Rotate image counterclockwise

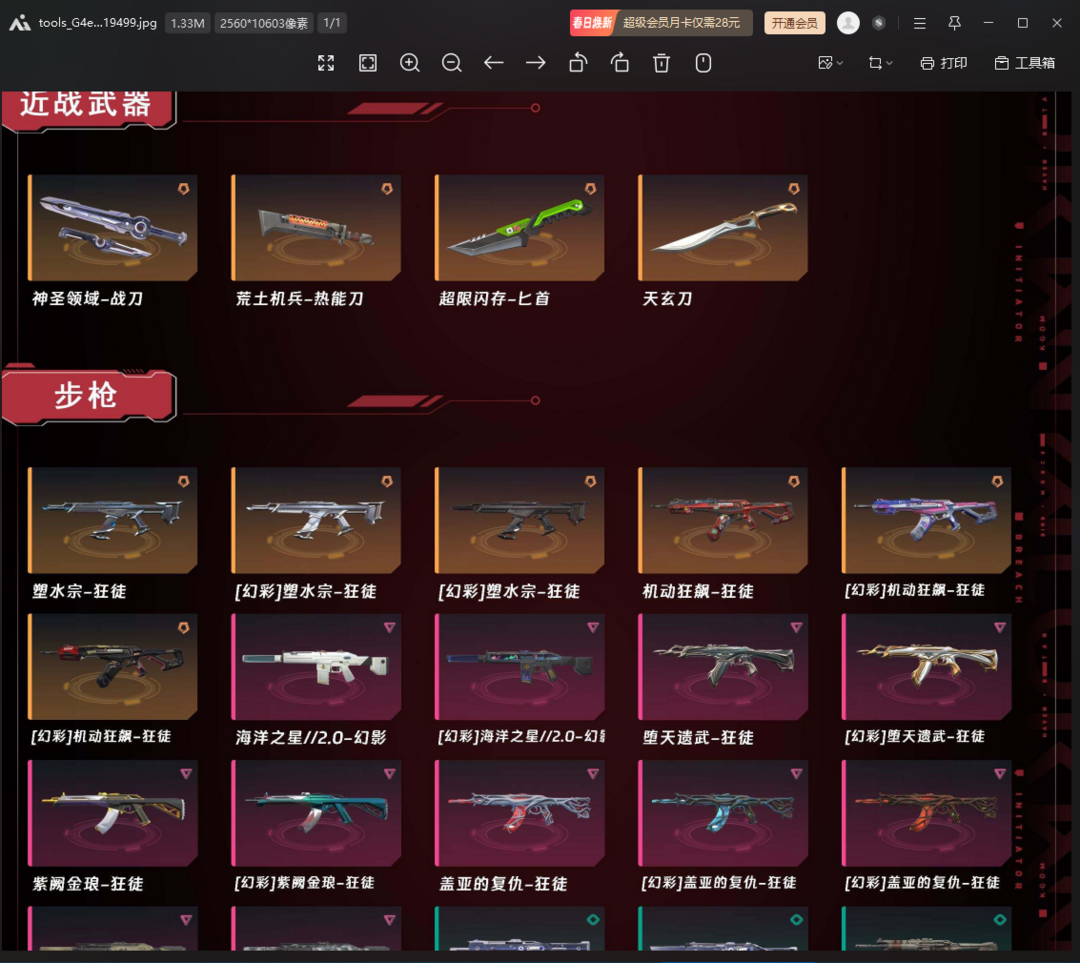point(578,63)
